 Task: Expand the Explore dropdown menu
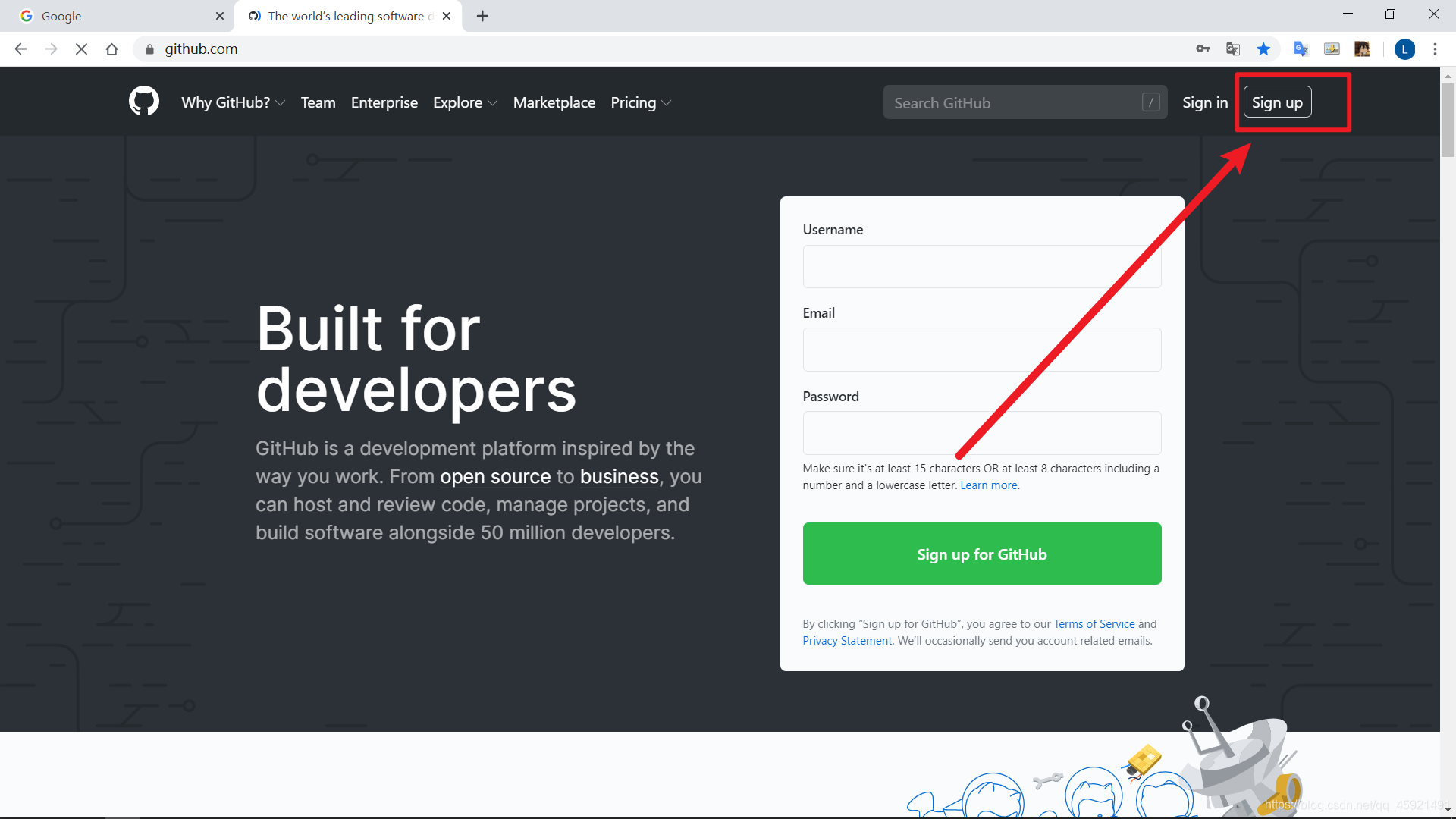pyautogui.click(x=465, y=102)
